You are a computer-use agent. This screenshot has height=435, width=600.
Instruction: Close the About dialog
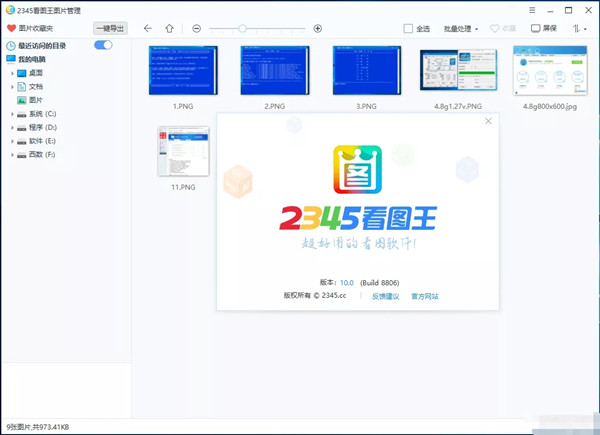click(x=488, y=121)
